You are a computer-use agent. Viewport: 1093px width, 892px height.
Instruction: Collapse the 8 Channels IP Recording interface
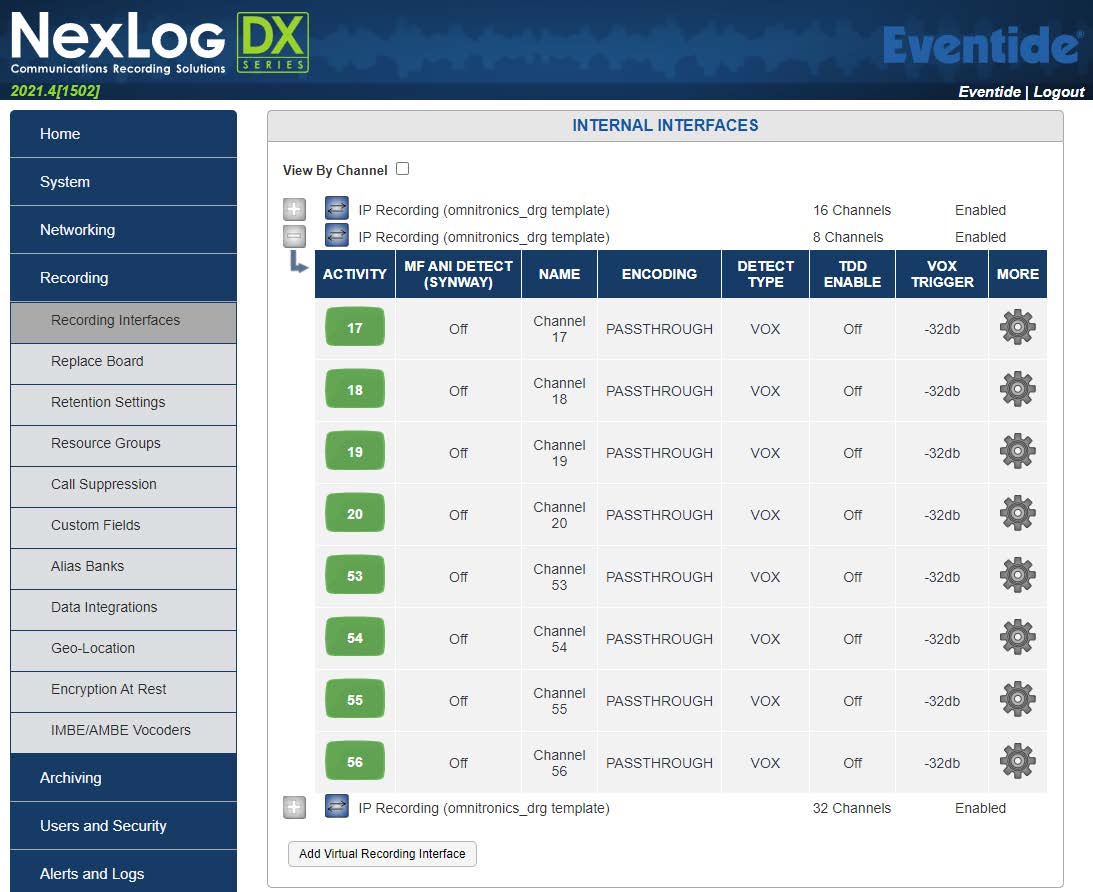coord(294,237)
